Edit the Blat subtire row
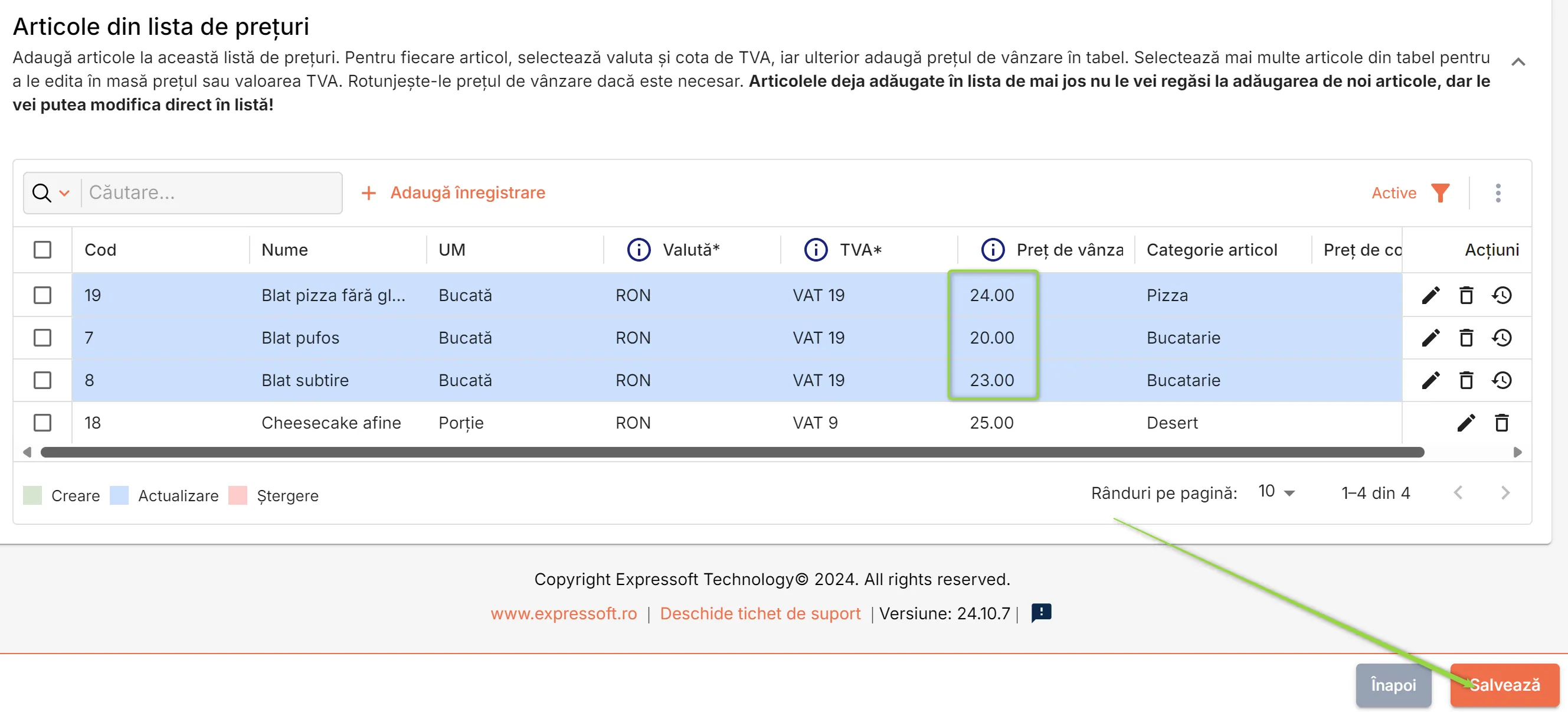The height and width of the screenshot is (712, 1568). (x=1430, y=381)
